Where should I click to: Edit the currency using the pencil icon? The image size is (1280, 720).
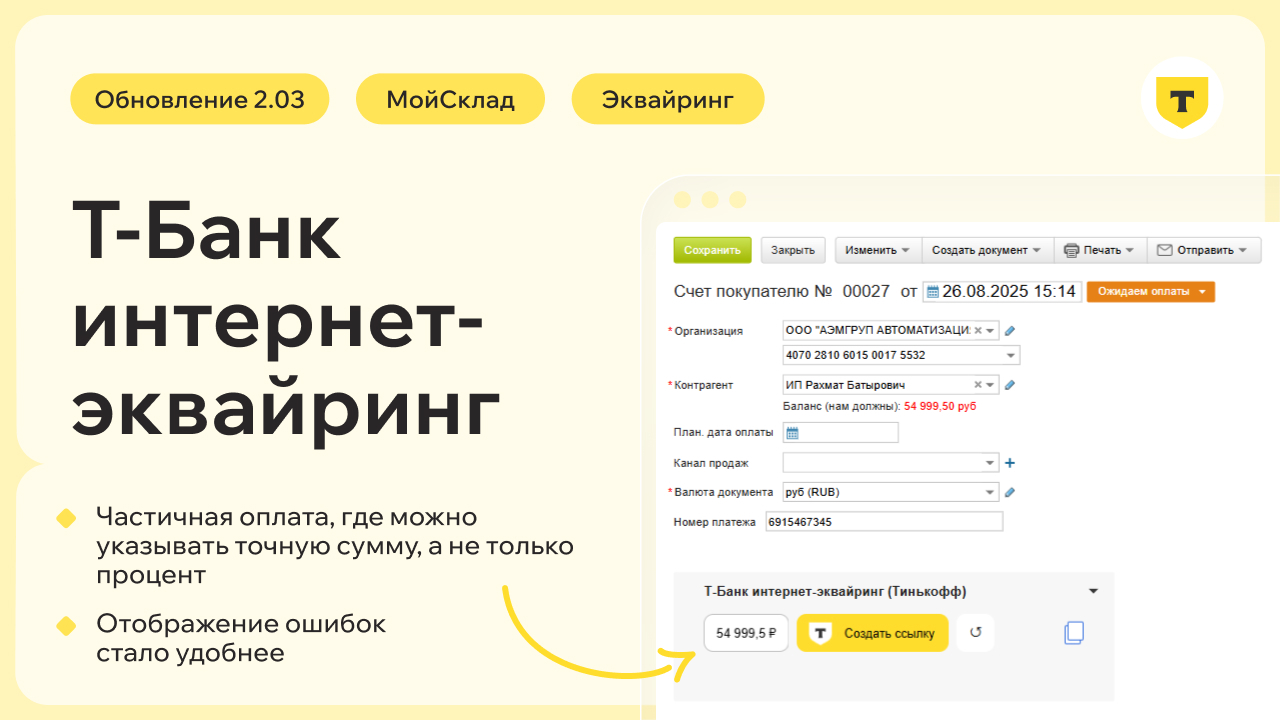point(1010,492)
